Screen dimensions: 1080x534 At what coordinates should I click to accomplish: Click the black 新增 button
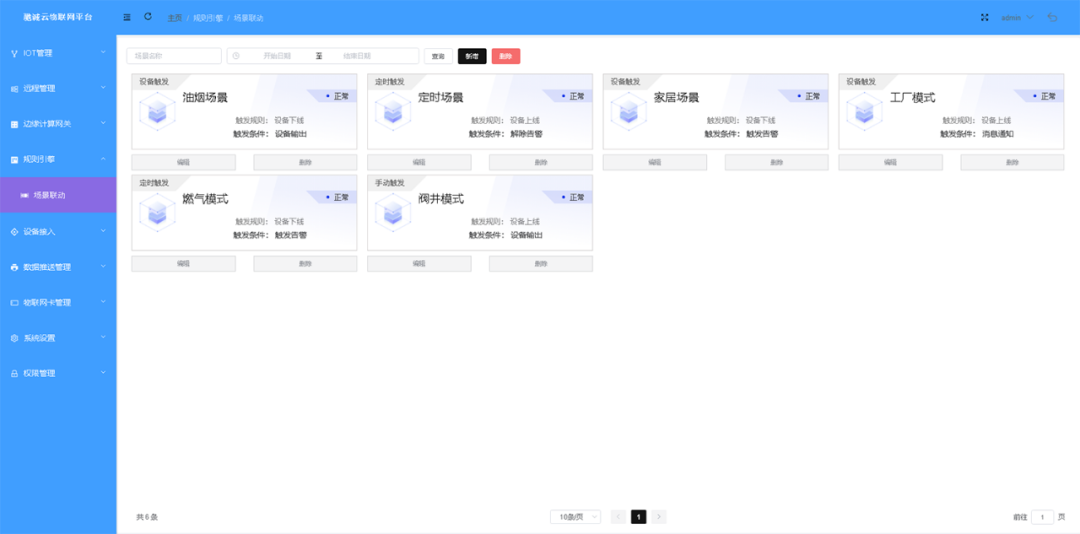(x=472, y=57)
